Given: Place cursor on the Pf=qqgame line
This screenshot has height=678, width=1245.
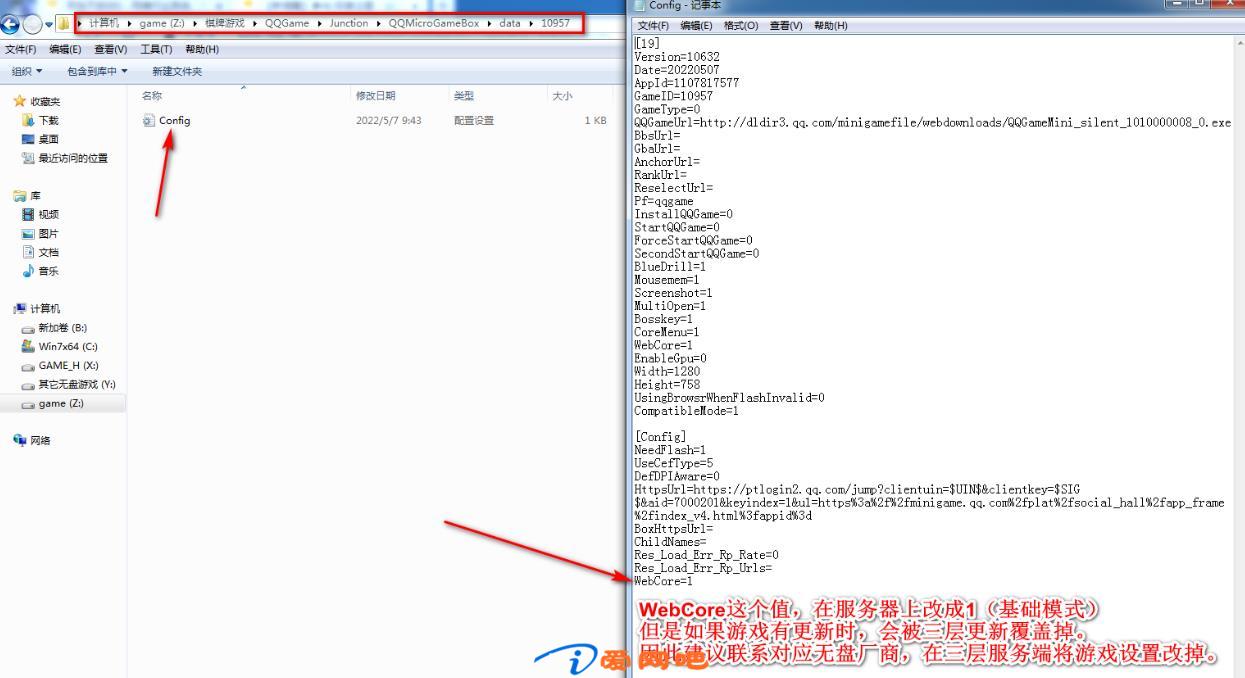Looking at the screenshot, I should 664,201.
